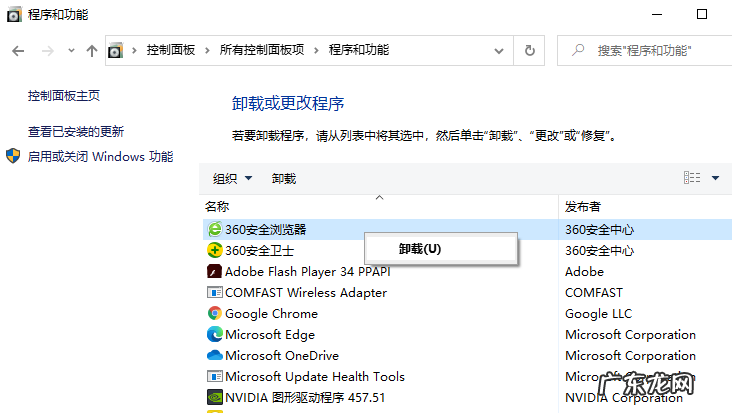Select the 360安全卫士 entry
Screen dimensions: 732x413
pyautogui.click(x=260, y=251)
